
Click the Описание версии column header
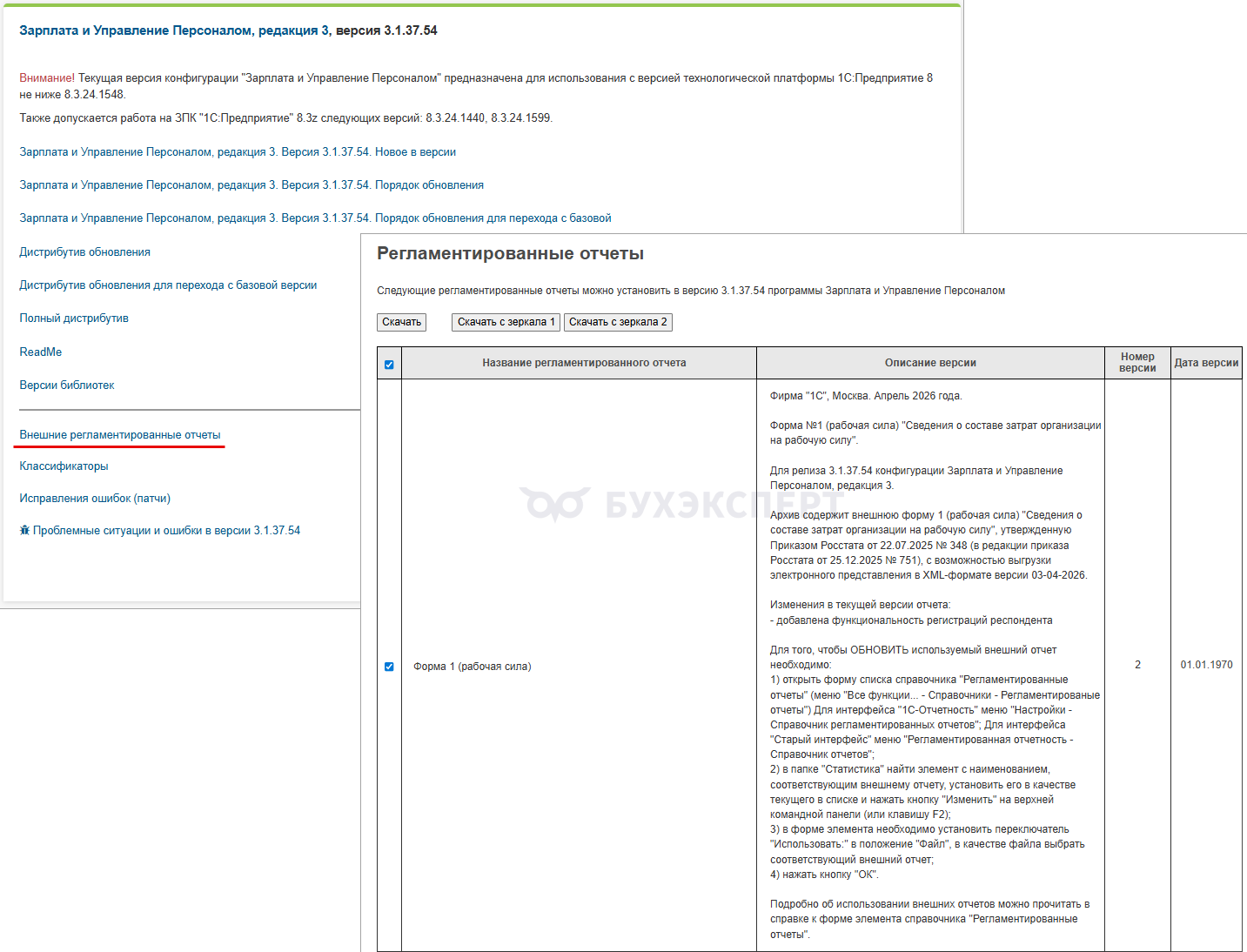930,363
